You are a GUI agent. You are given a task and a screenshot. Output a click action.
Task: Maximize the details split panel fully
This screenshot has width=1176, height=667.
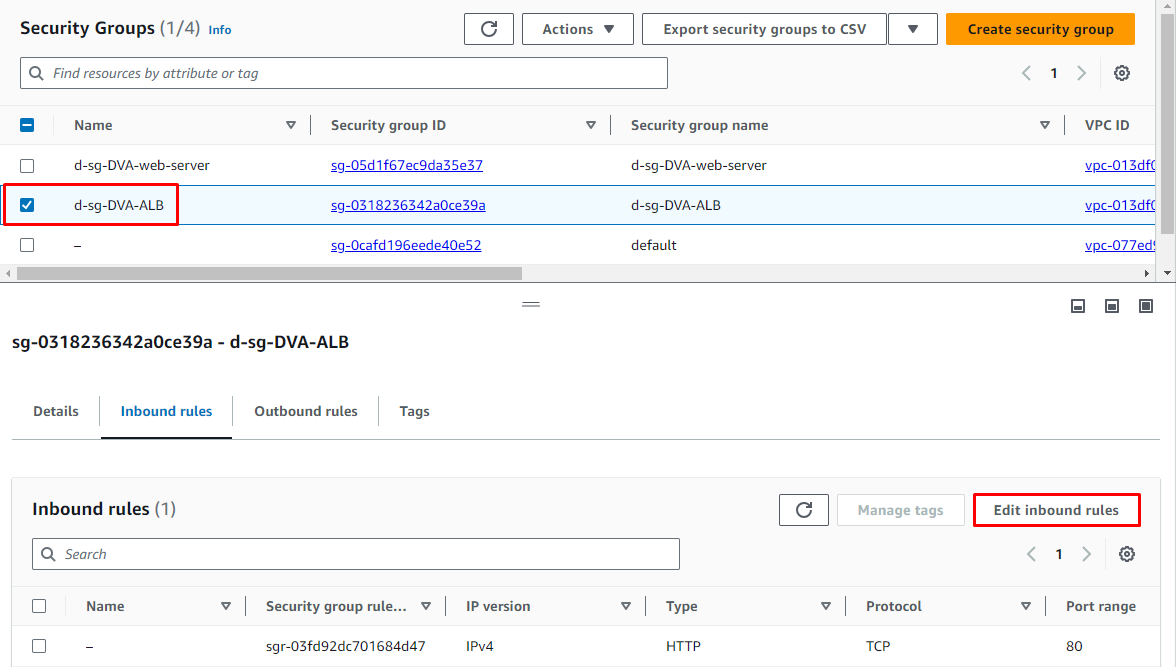tap(1146, 306)
